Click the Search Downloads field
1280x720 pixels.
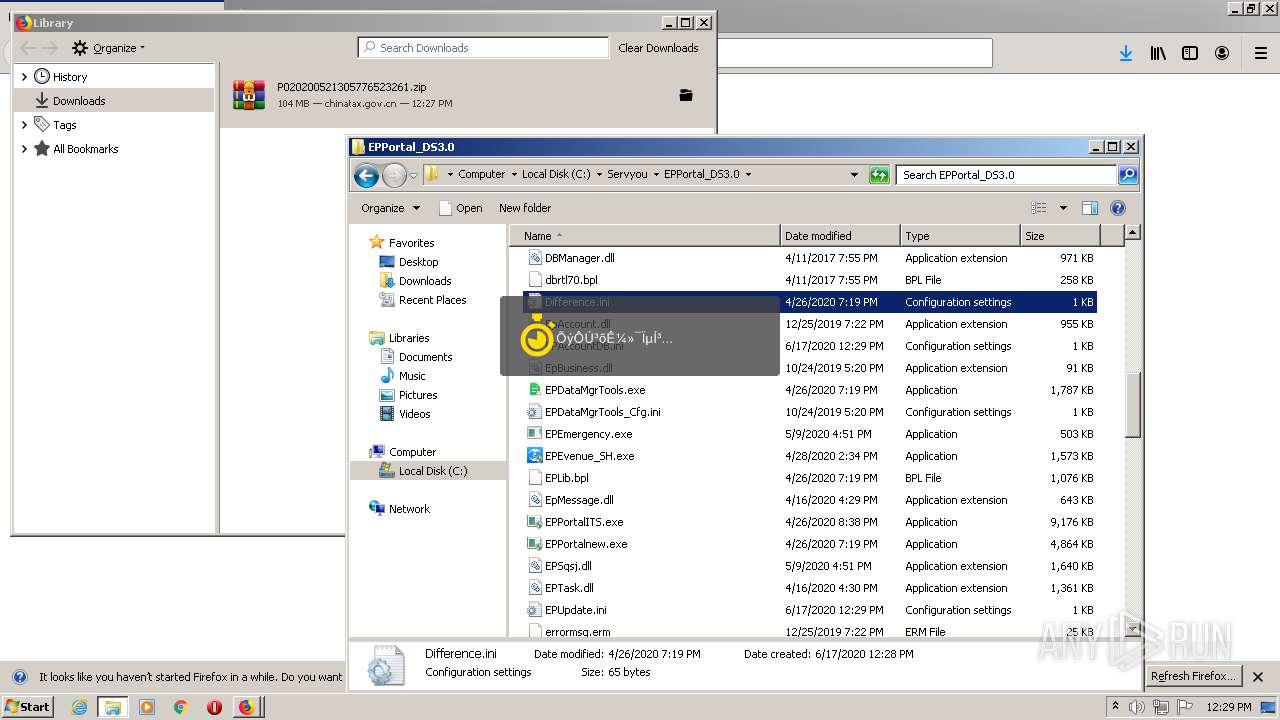tap(483, 48)
